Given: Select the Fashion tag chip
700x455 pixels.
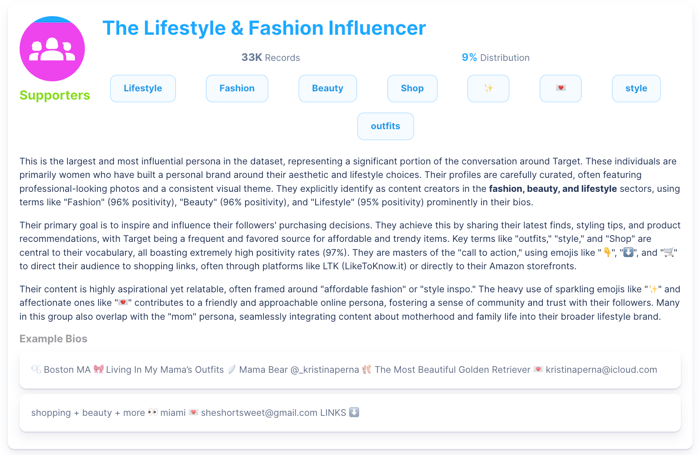Looking at the screenshot, I should click(237, 88).
